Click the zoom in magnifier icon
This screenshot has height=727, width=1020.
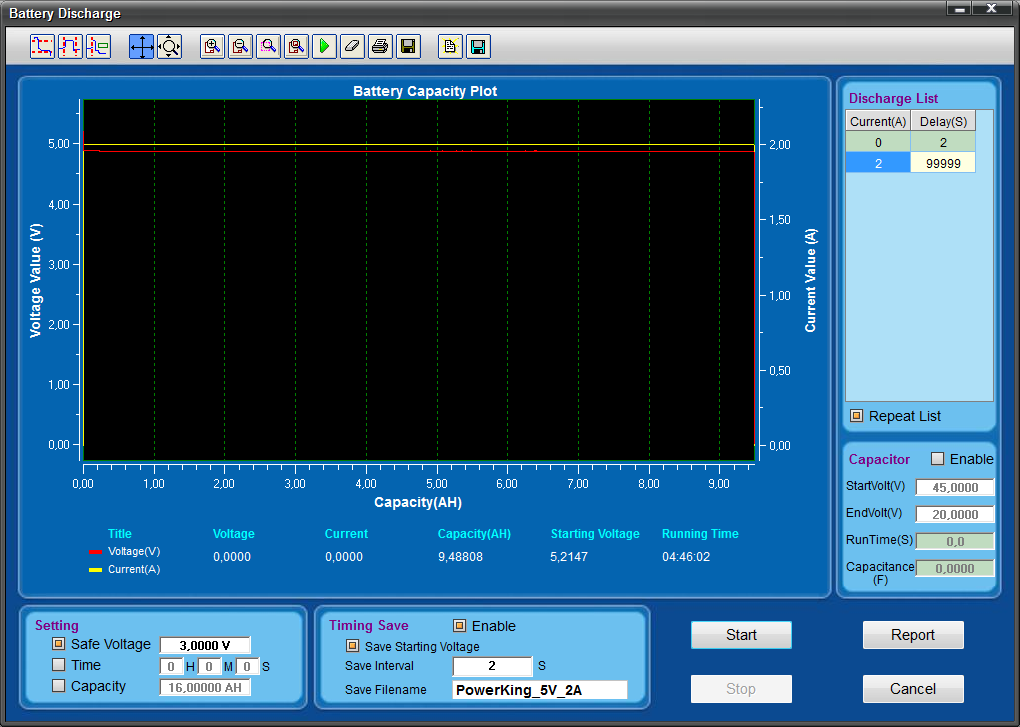212,46
